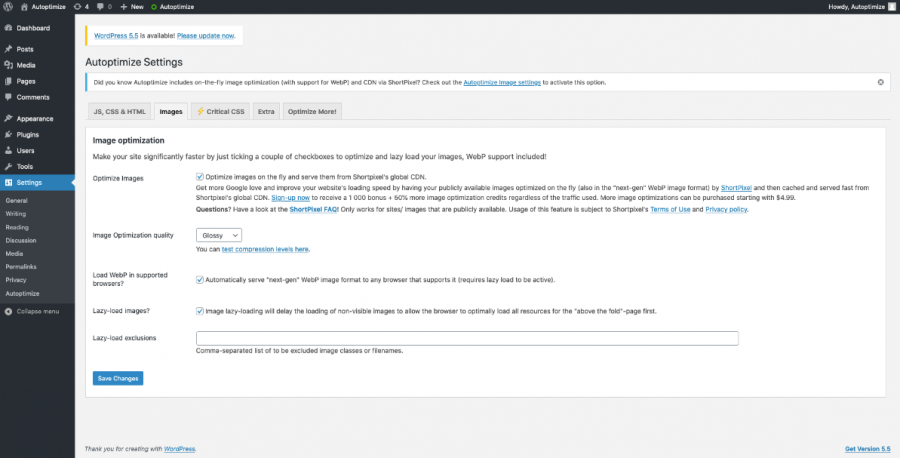Open the Image Optimization quality dropdown
Viewport: 900px width, 458px height.
pos(219,235)
